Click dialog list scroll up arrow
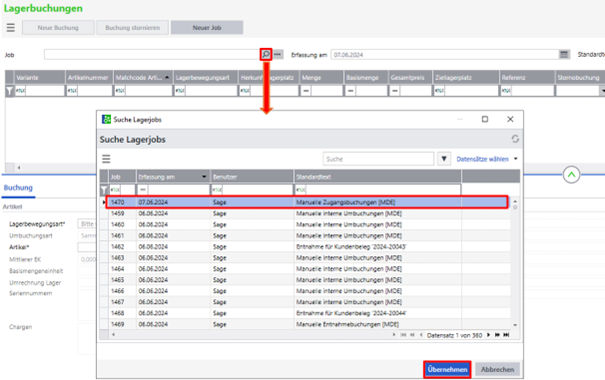605x380 pixels. pos(515,201)
